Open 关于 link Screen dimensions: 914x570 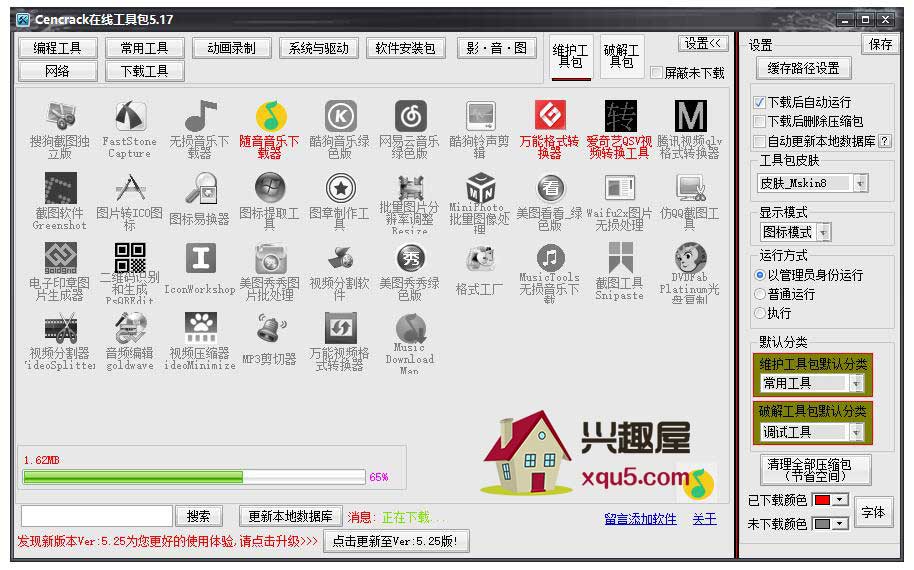(x=705, y=519)
